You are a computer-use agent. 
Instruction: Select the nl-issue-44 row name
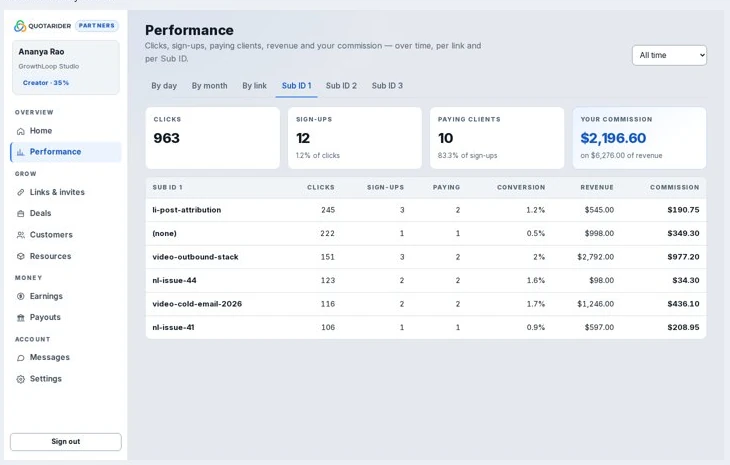(174, 281)
